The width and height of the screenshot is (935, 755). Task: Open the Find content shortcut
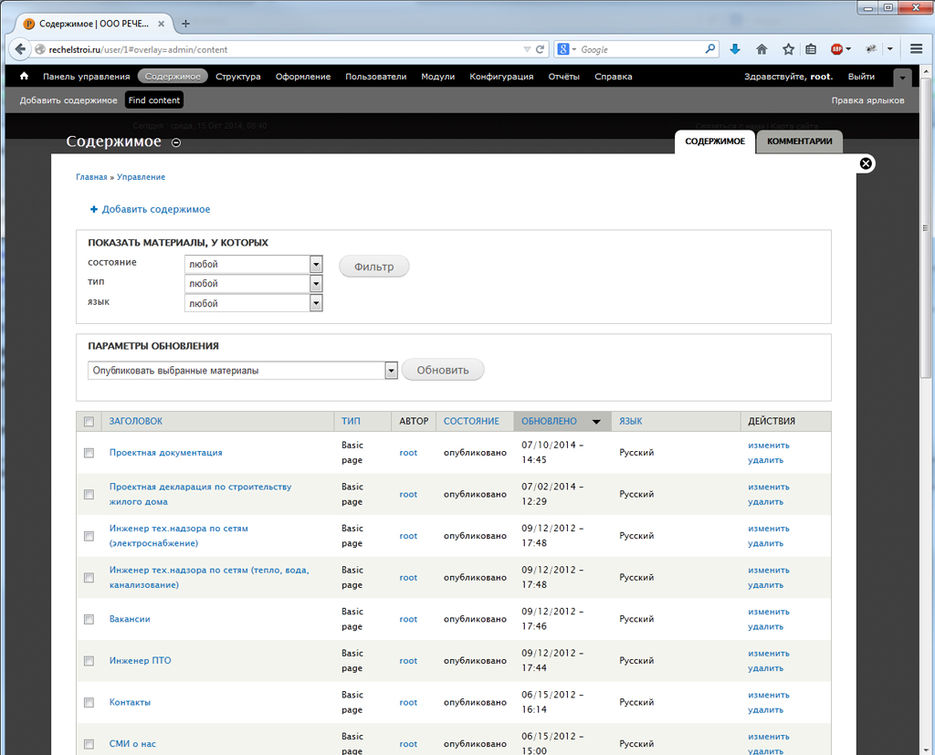click(154, 100)
